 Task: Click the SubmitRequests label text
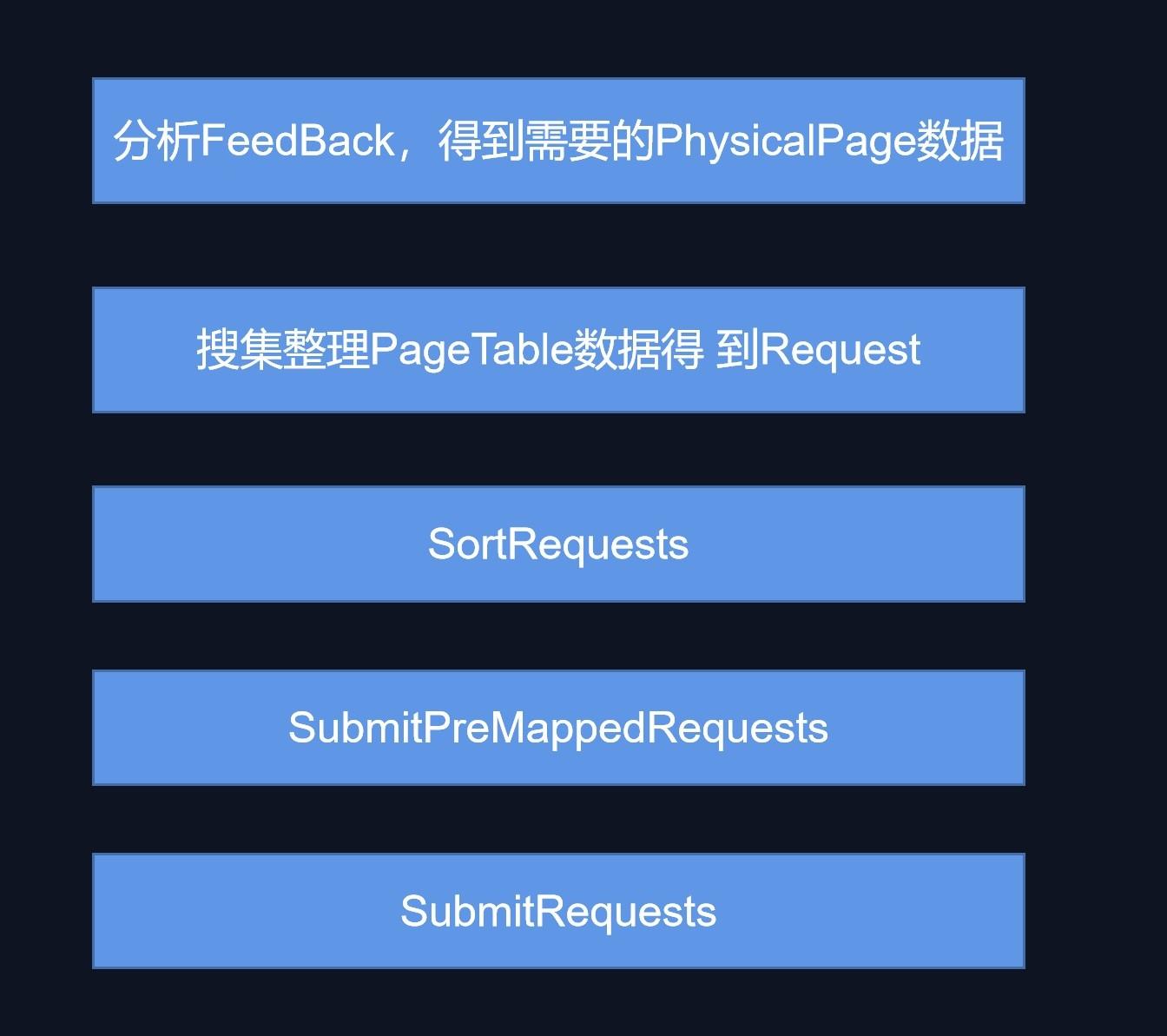(558, 912)
